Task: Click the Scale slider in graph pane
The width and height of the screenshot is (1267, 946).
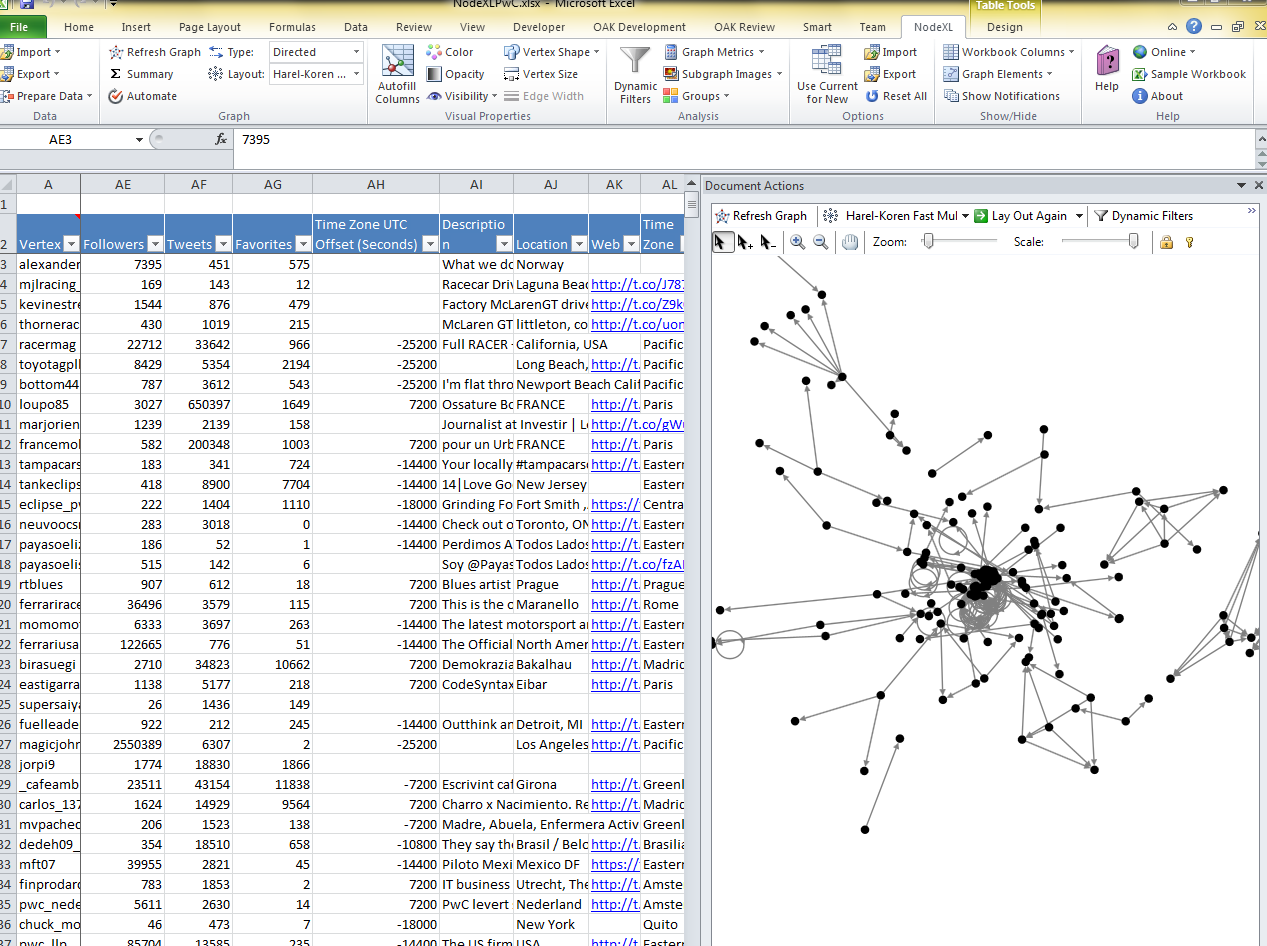Action: pyautogui.click(x=1098, y=241)
